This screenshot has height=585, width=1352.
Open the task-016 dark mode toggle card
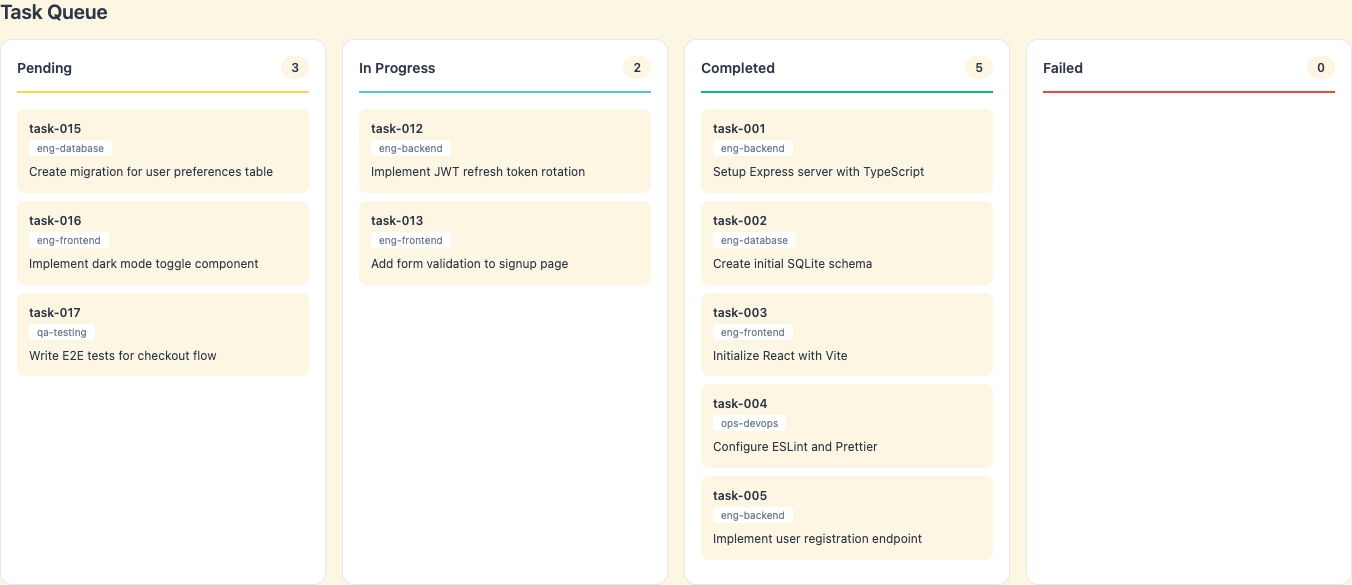pos(162,242)
